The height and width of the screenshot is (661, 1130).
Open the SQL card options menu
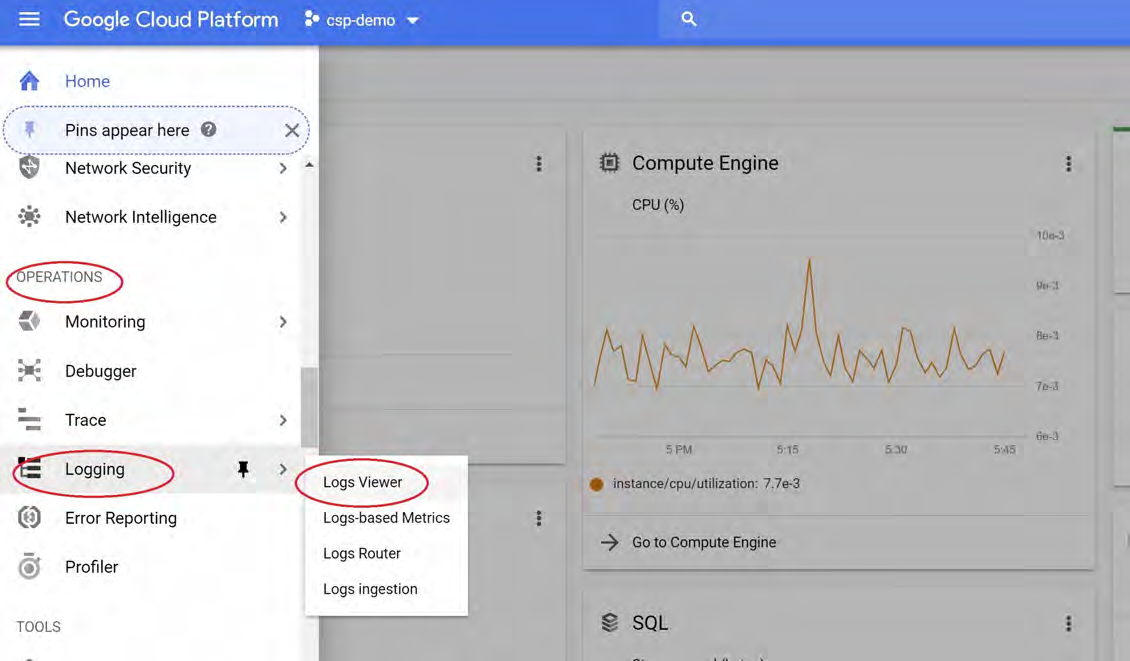1069,624
